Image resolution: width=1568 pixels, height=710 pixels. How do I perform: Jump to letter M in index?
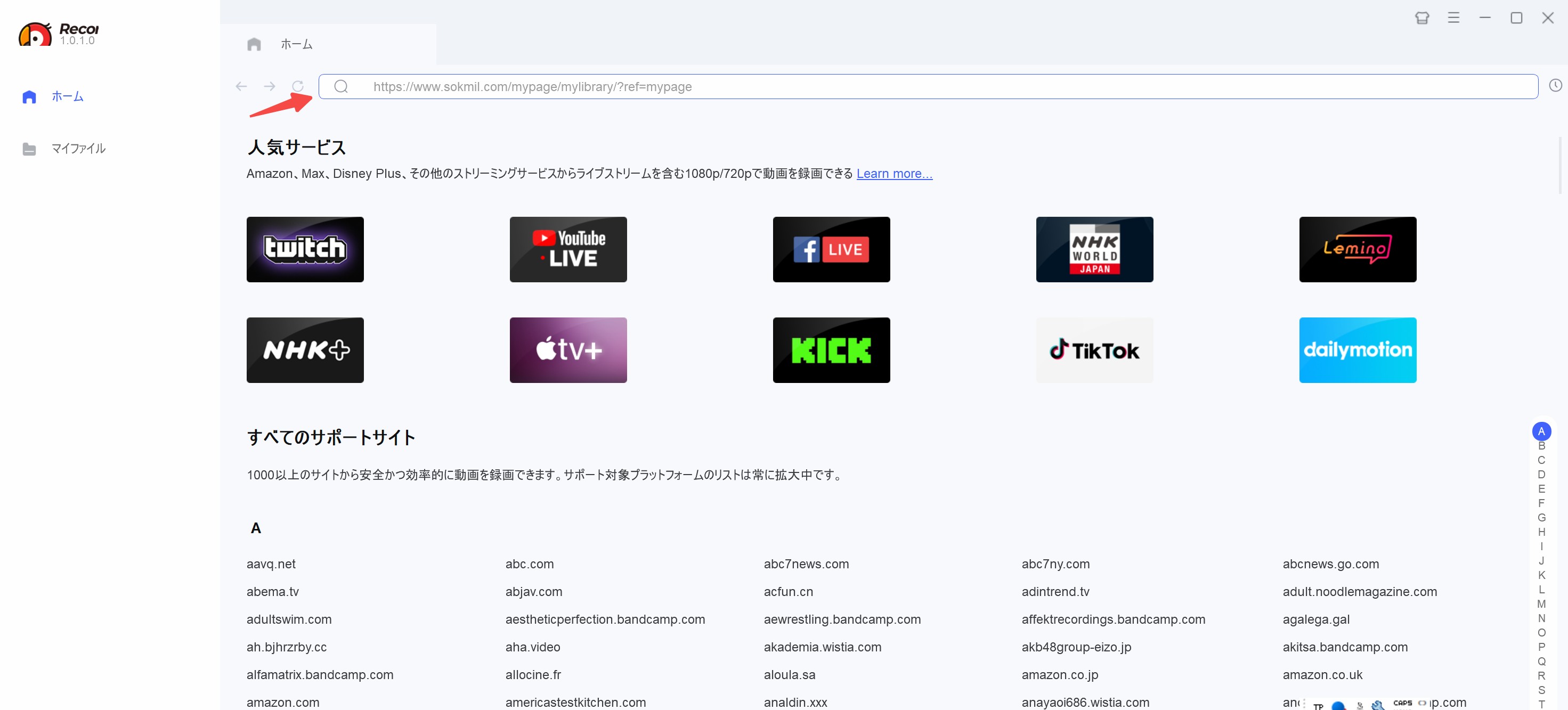(1541, 604)
